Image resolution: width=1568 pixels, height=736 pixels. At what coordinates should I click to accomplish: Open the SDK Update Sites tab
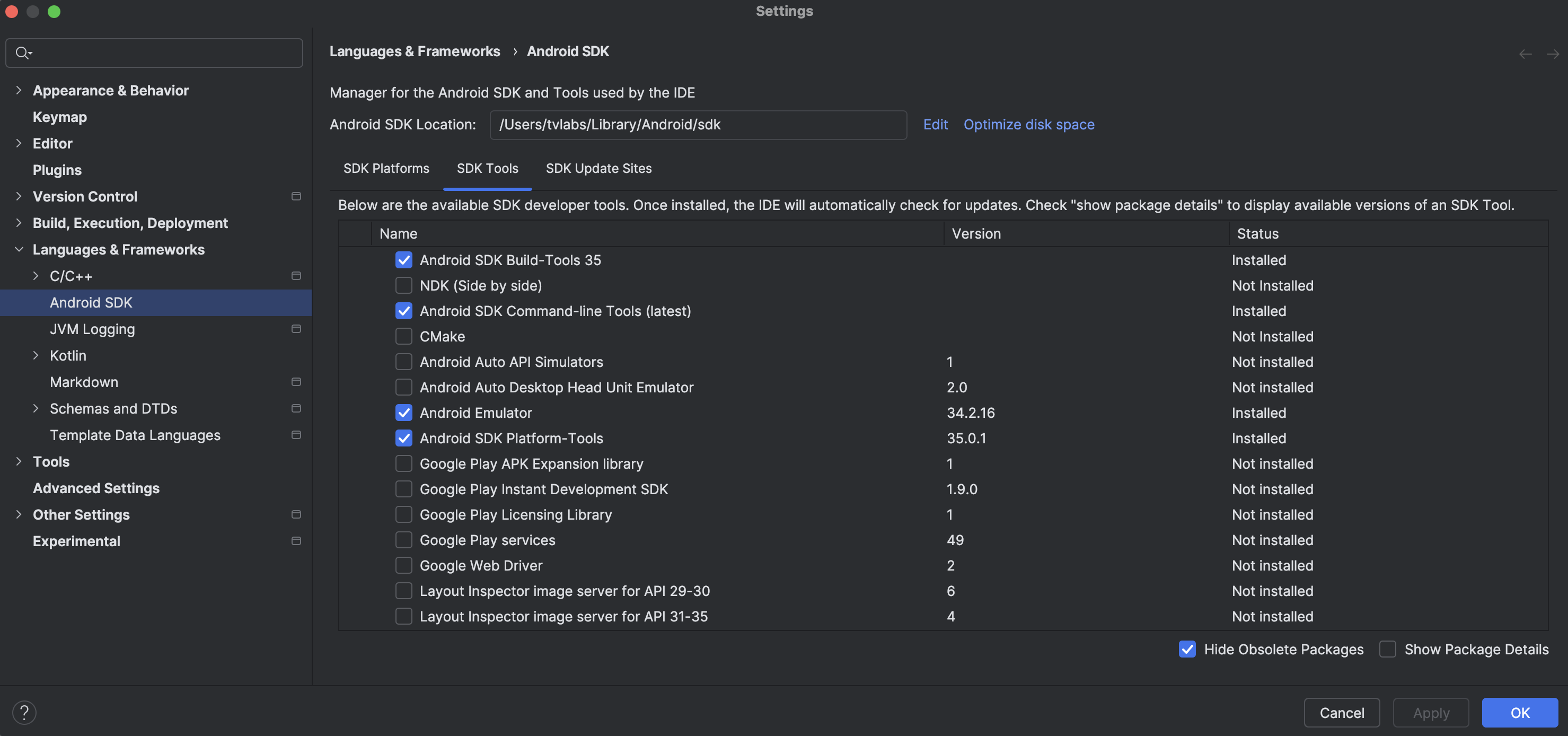point(598,168)
